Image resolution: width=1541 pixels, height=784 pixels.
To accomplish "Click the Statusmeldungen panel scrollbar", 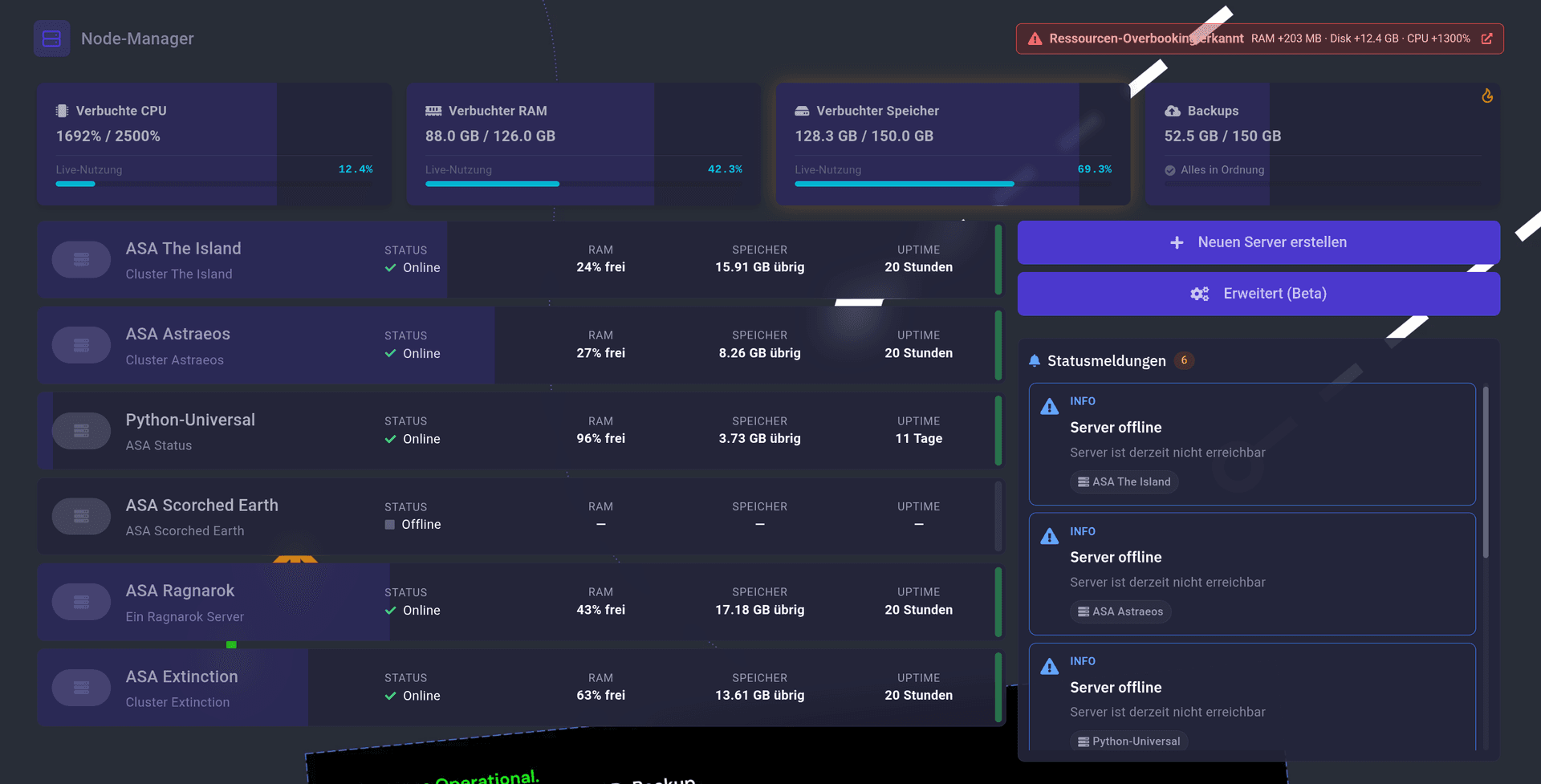I will point(1486,472).
